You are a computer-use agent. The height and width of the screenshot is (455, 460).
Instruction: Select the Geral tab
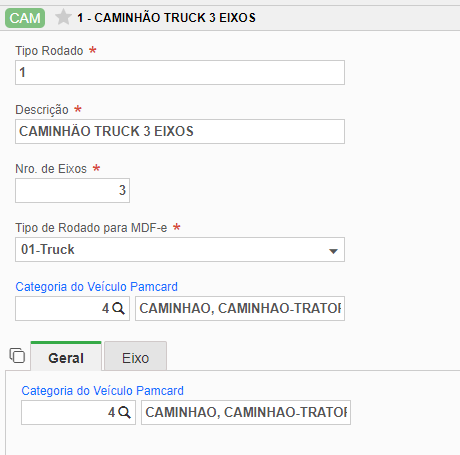(66, 356)
